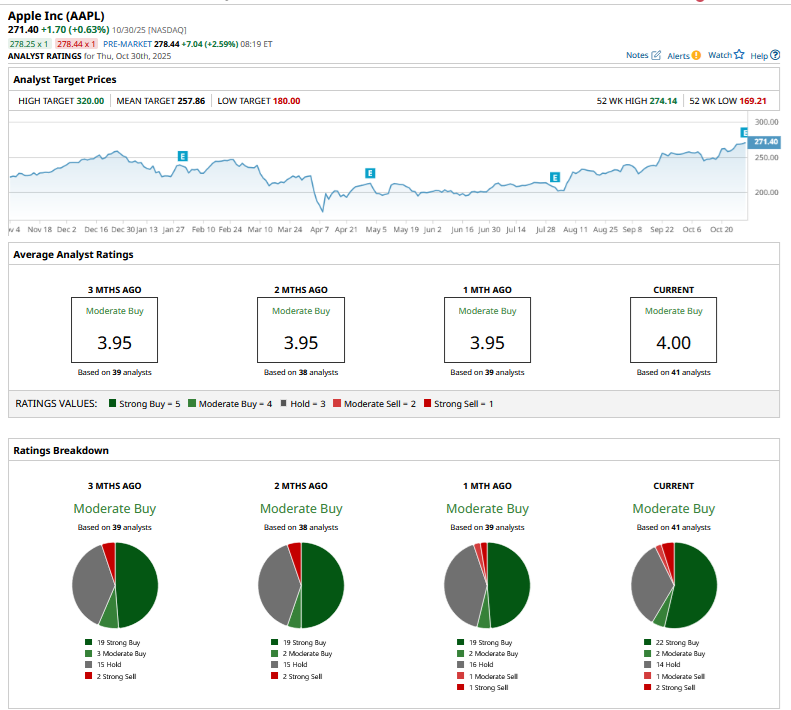Click the 'Help' text link
Image resolution: width=791 pixels, height=710 pixels.
coord(758,56)
